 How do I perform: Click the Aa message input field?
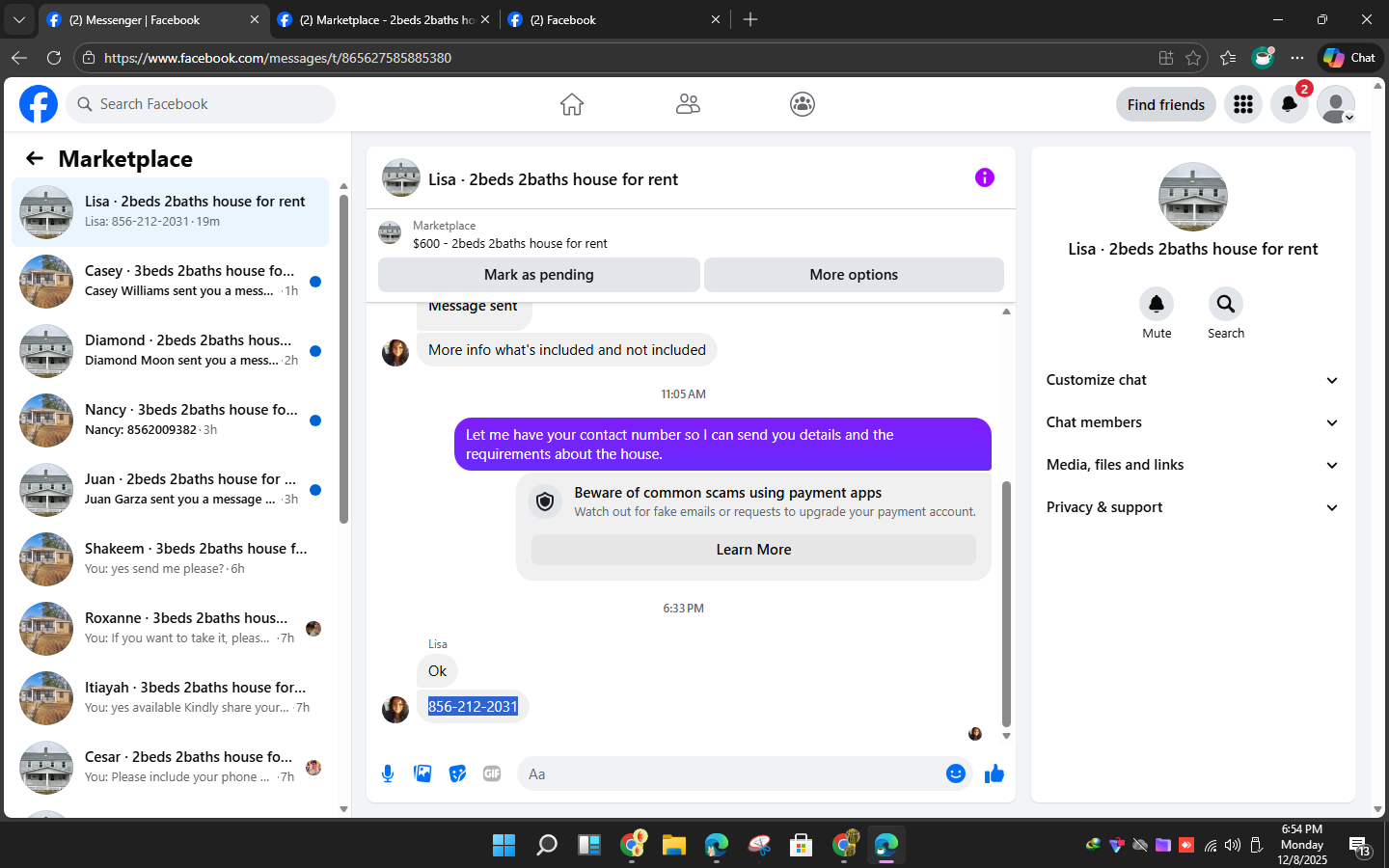729,773
